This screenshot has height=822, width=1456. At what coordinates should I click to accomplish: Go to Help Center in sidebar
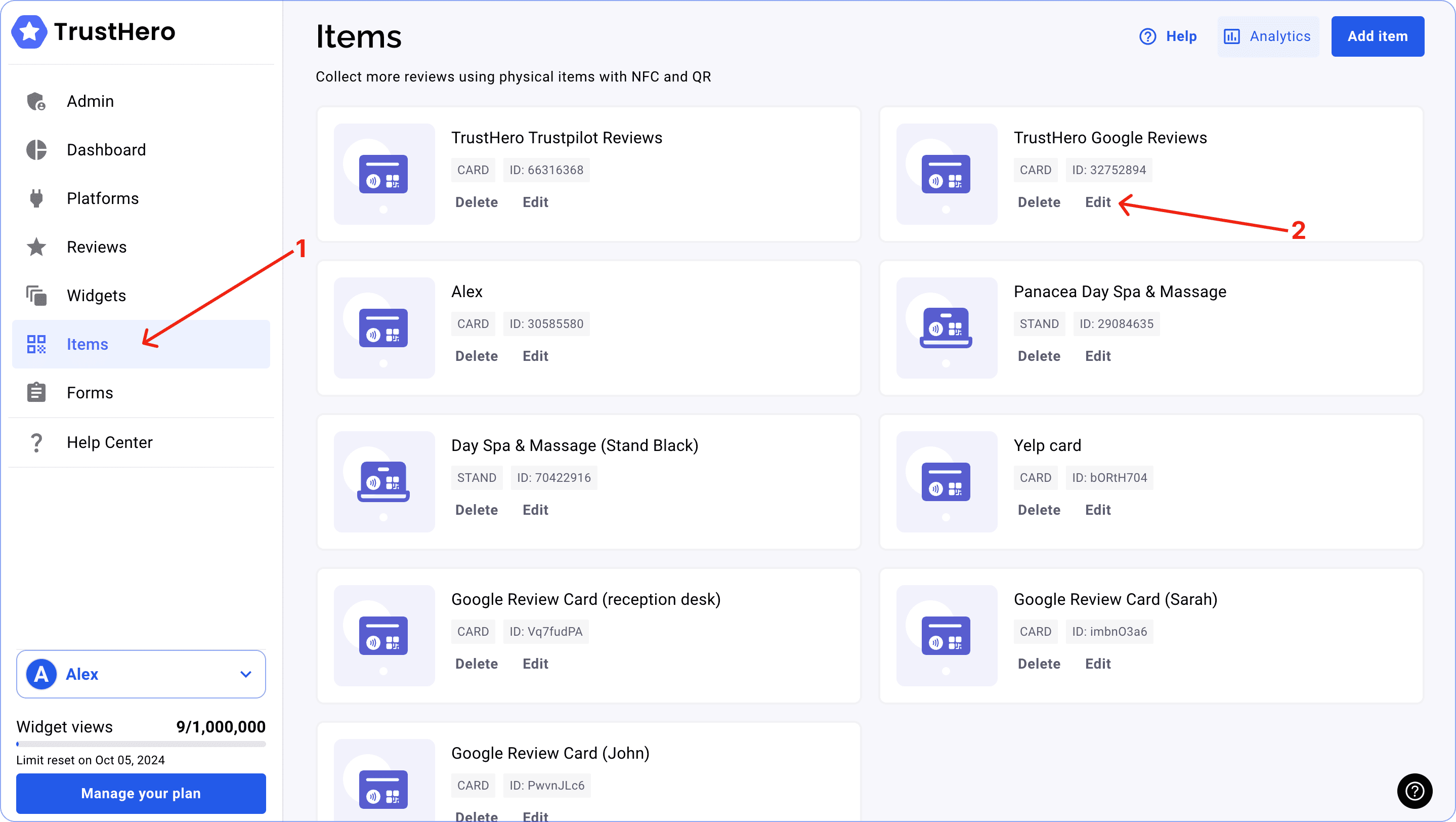110,443
